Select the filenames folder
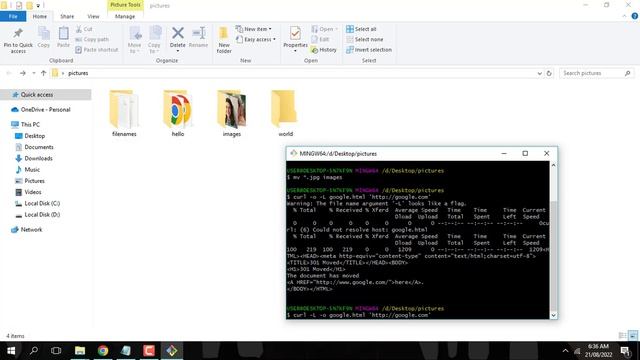The width and height of the screenshot is (640, 360). [x=124, y=113]
